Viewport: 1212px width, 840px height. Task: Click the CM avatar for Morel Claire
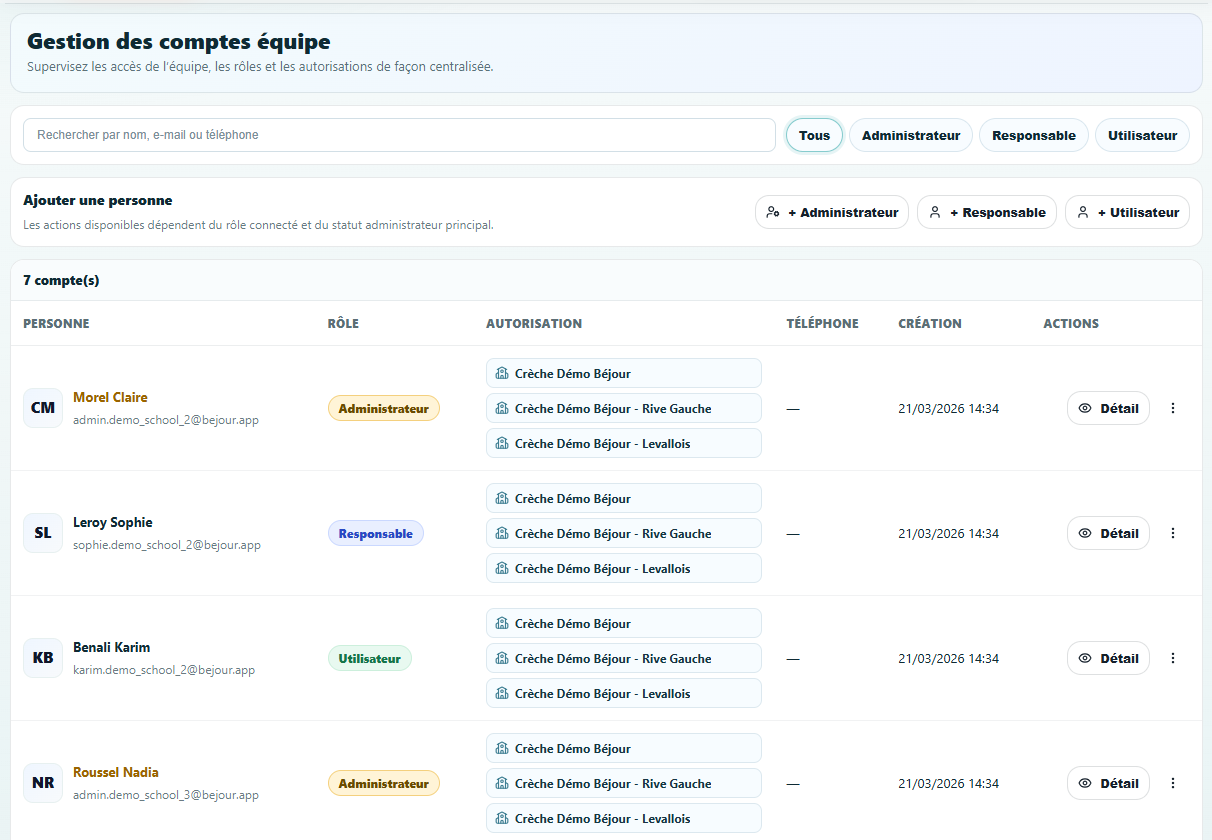(x=43, y=408)
